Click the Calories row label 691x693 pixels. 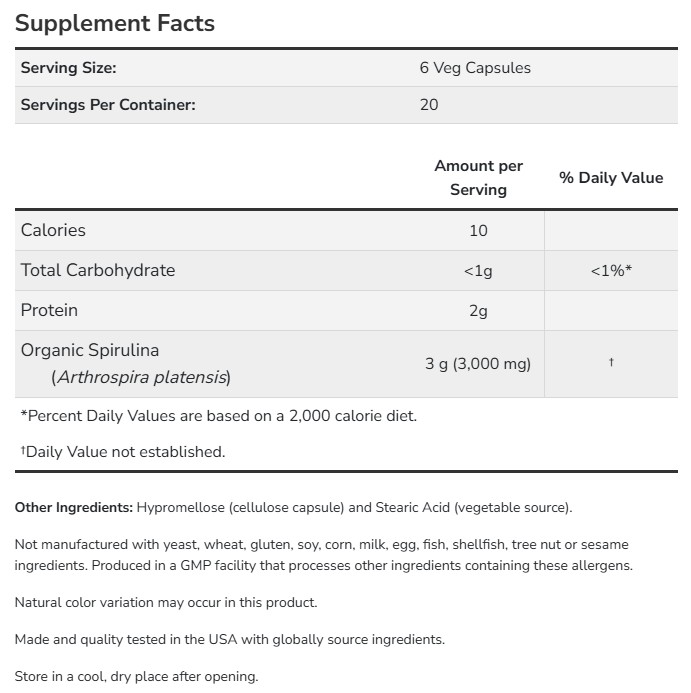click(53, 230)
